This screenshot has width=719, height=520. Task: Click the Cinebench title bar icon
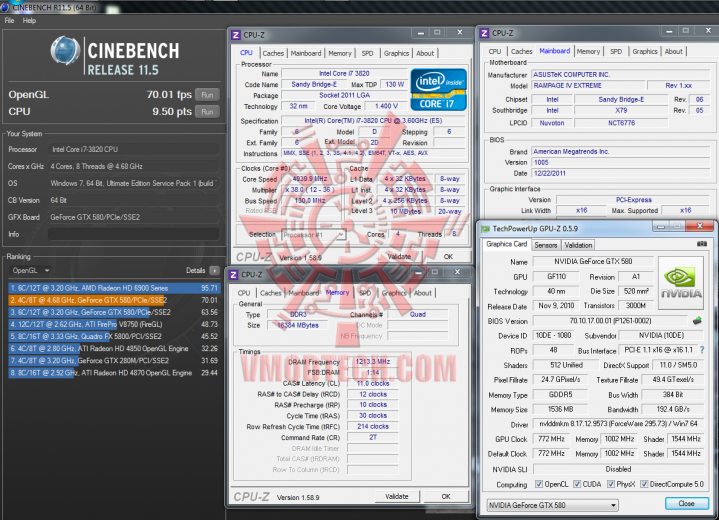[5, 7]
